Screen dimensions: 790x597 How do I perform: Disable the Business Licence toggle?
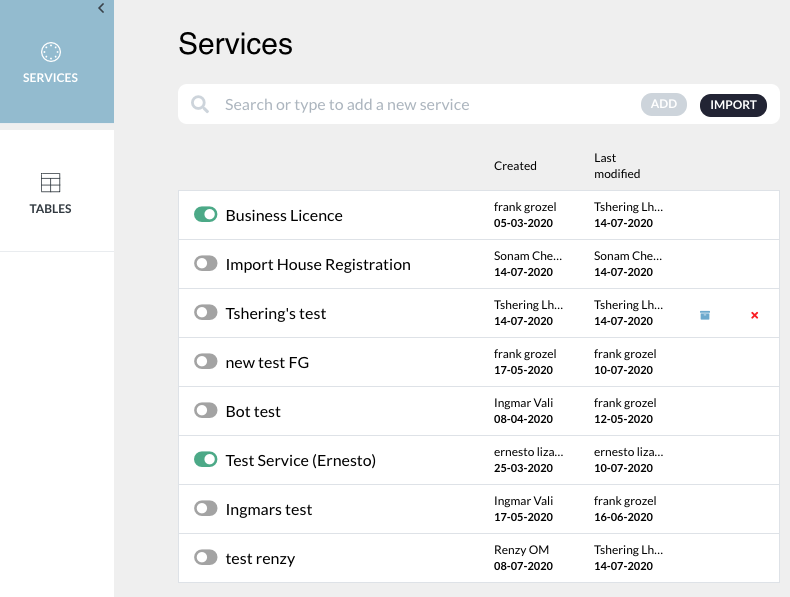coord(206,215)
